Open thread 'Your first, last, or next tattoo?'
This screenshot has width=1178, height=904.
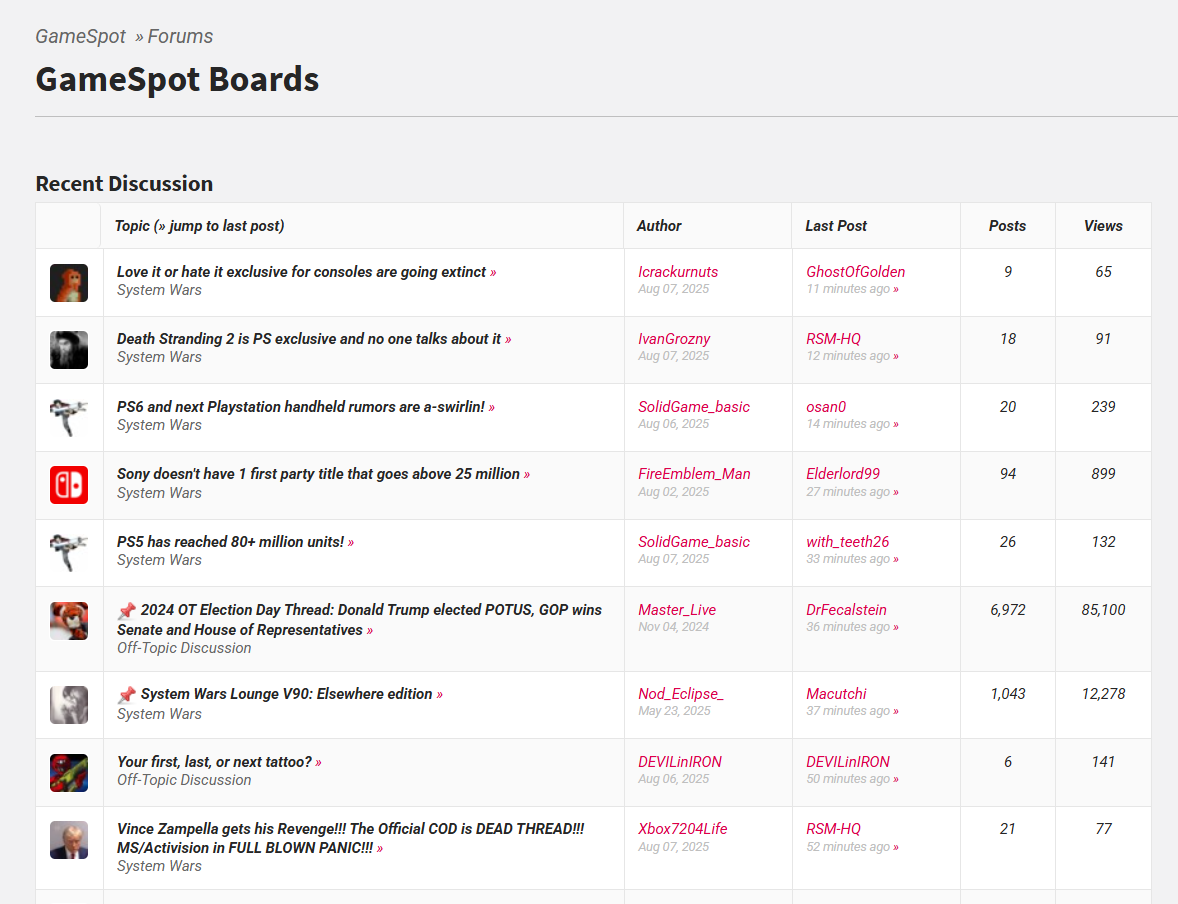(214, 762)
